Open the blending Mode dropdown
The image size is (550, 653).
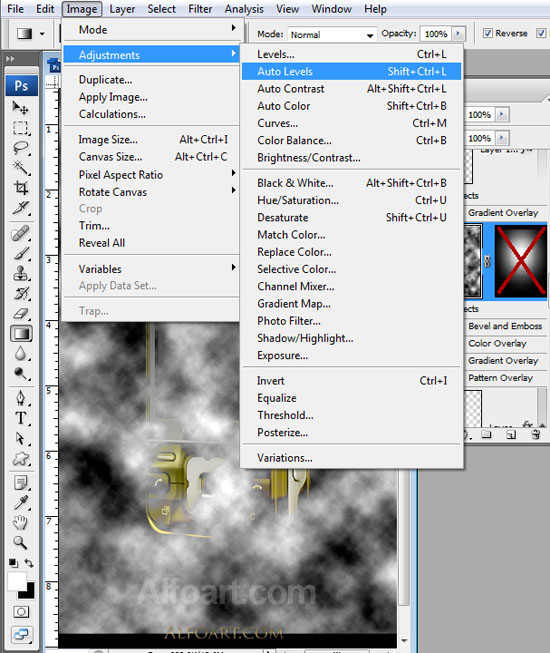(332, 35)
